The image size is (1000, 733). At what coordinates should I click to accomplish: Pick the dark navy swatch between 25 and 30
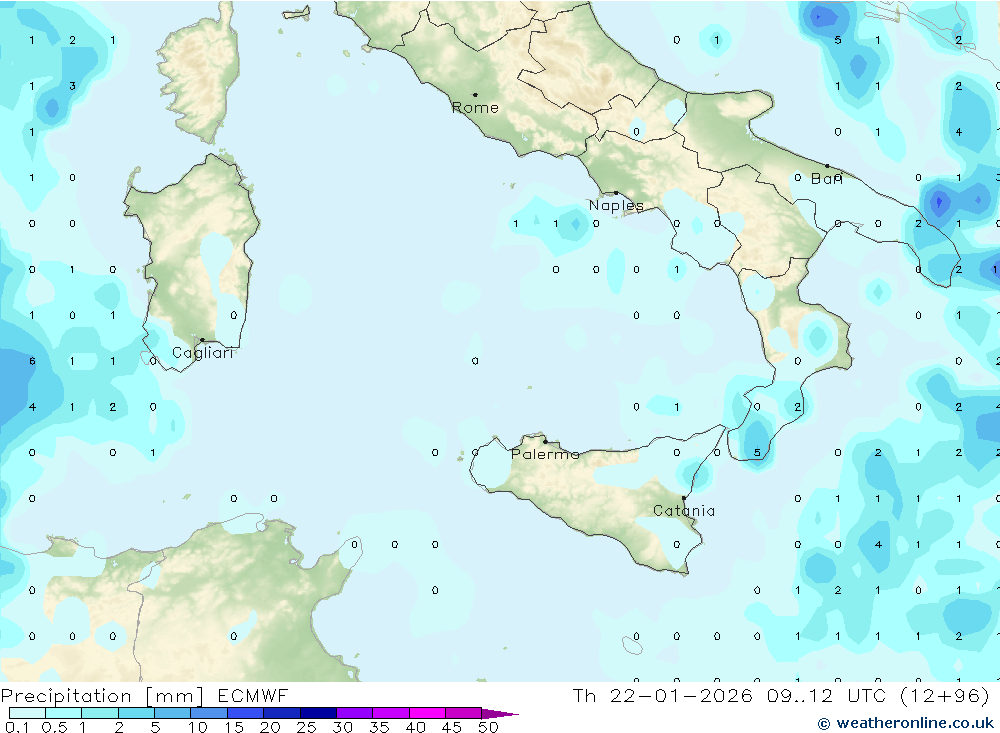318,713
